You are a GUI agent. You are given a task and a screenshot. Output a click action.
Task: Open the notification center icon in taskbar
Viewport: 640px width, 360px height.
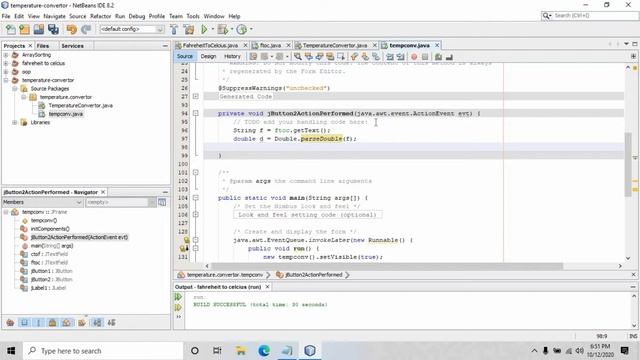point(624,351)
